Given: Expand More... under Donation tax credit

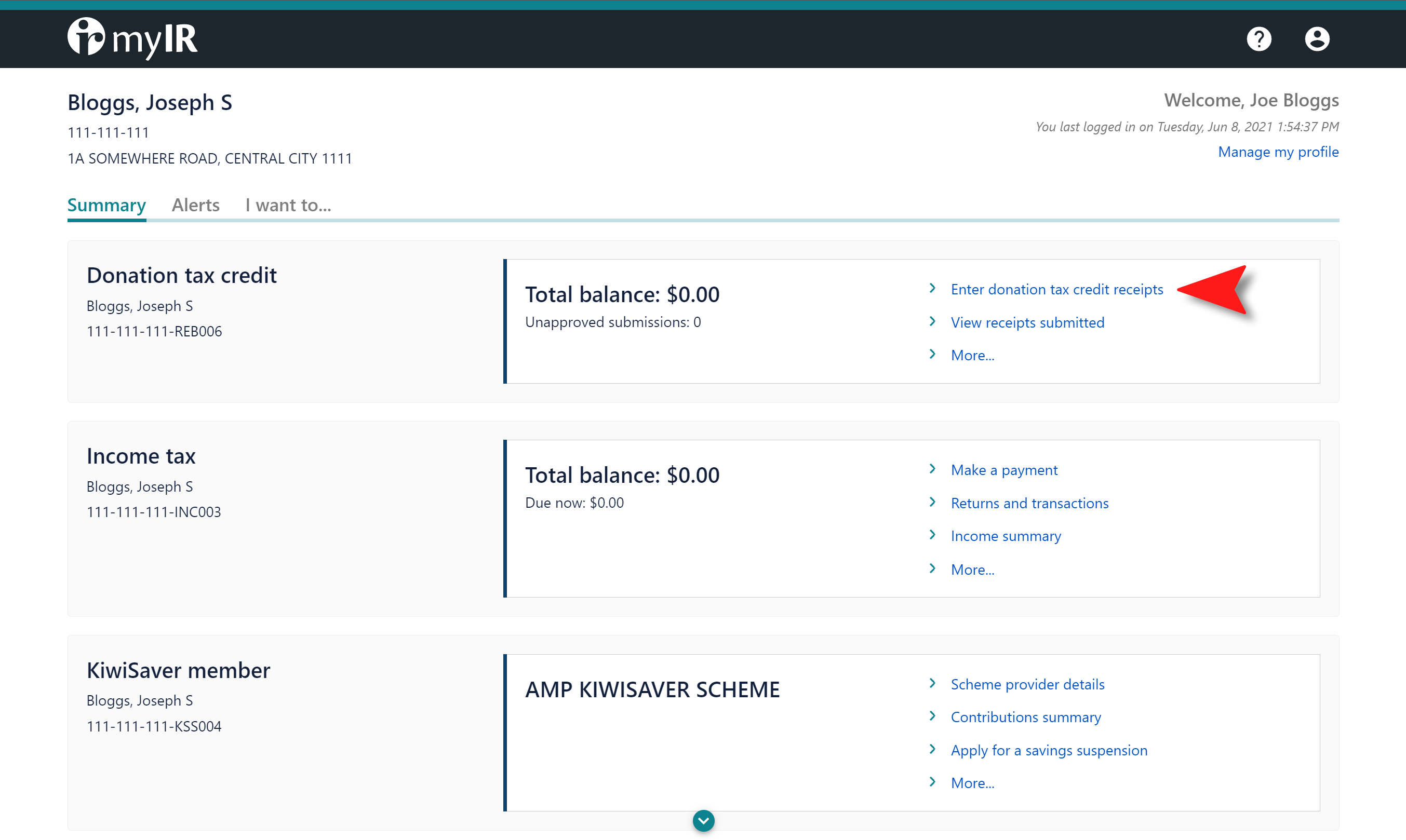Looking at the screenshot, I should tap(972, 356).
